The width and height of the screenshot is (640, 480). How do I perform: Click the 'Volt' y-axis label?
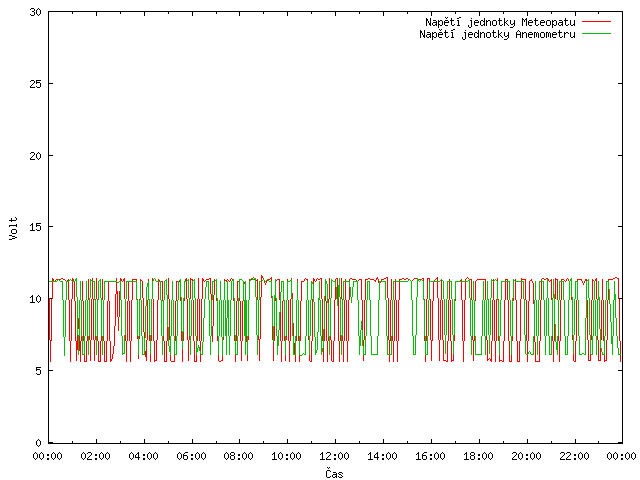[13, 229]
